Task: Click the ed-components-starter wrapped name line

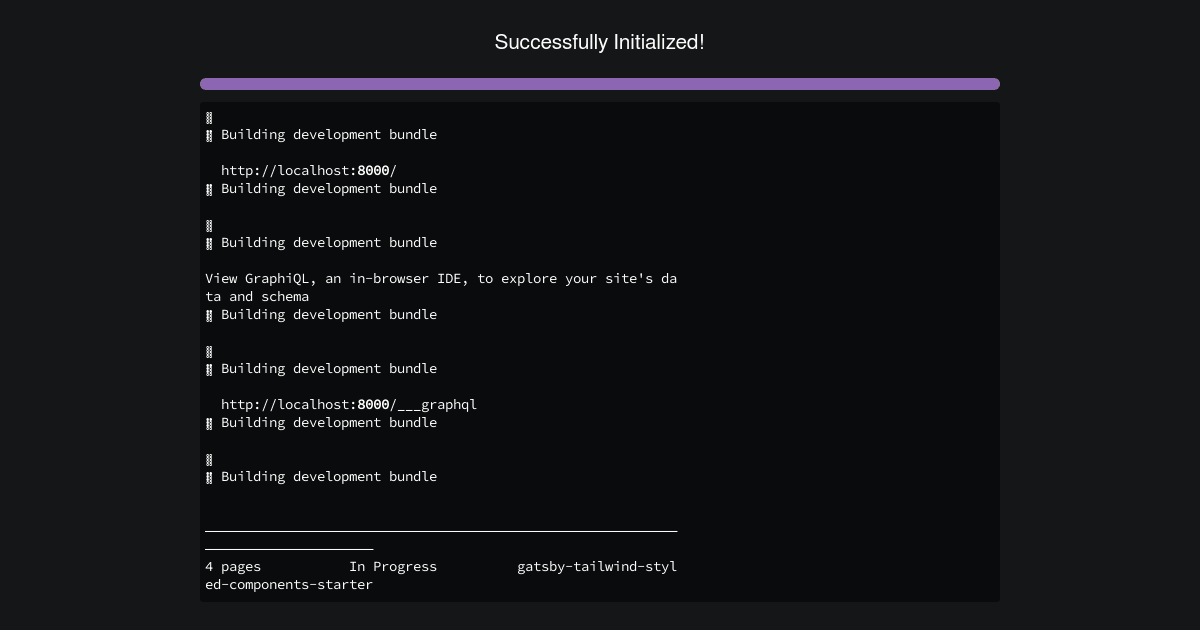Action: click(289, 585)
